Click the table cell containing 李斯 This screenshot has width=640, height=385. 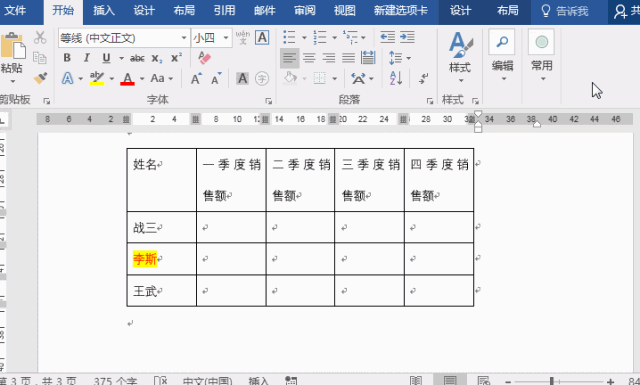coord(162,259)
